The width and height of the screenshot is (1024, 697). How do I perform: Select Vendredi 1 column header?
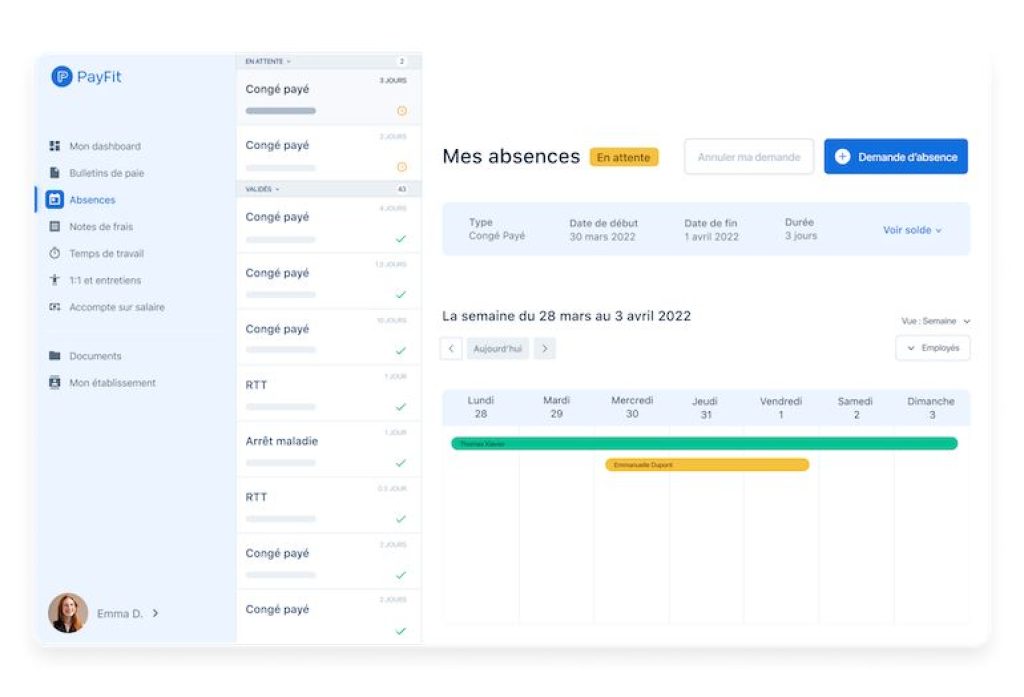click(781, 407)
